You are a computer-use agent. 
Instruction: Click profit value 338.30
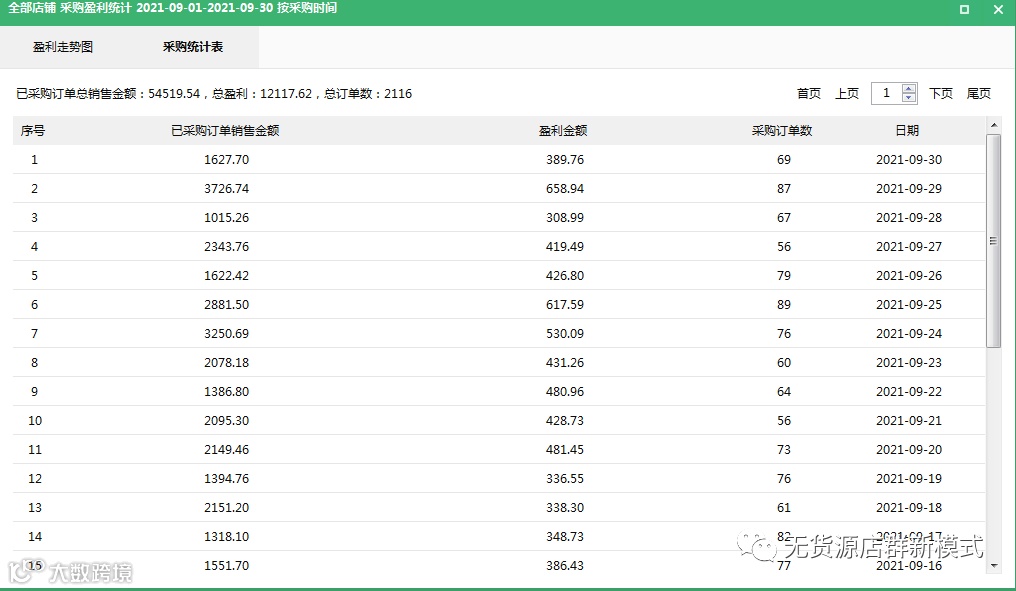pyautogui.click(x=564, y=507)
